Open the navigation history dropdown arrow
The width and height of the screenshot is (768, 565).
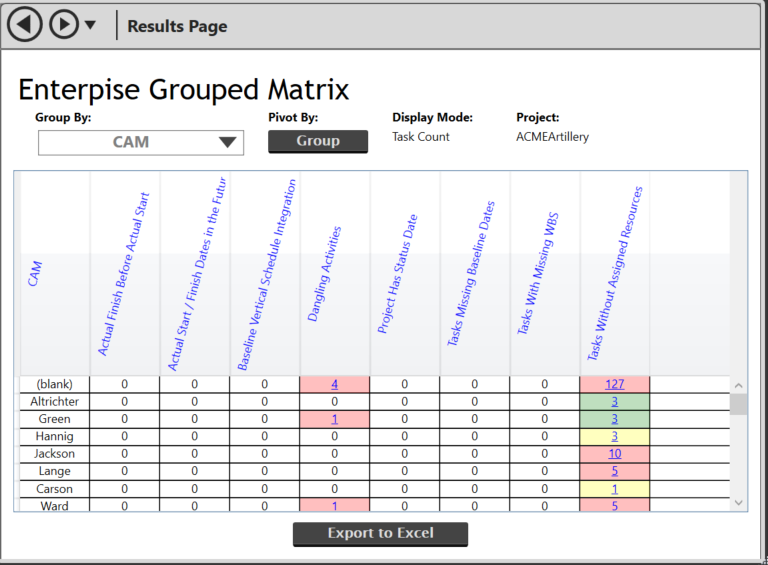pyautogui.click(x=91, y=25)
